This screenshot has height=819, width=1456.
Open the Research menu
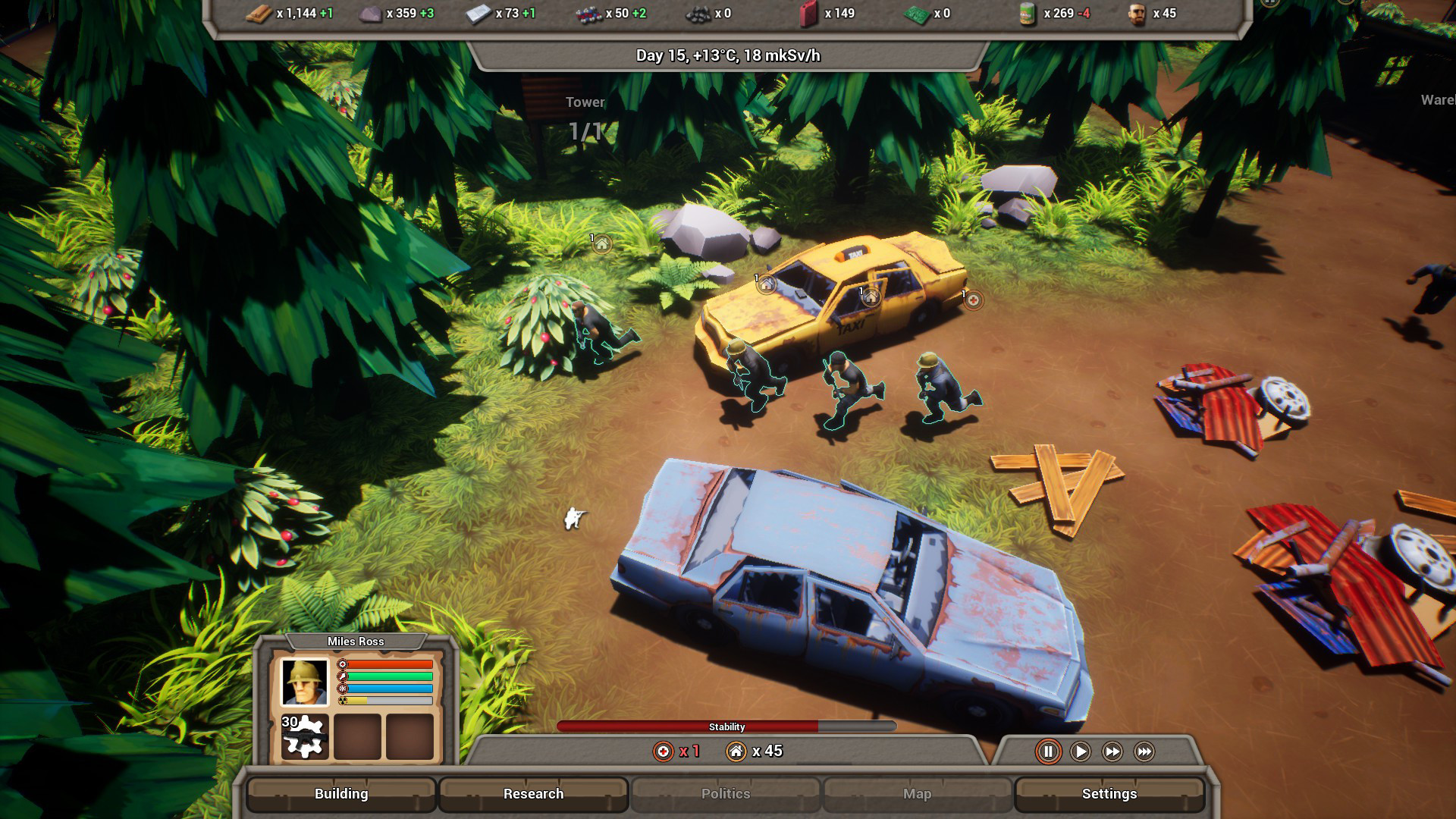[533, 794]
